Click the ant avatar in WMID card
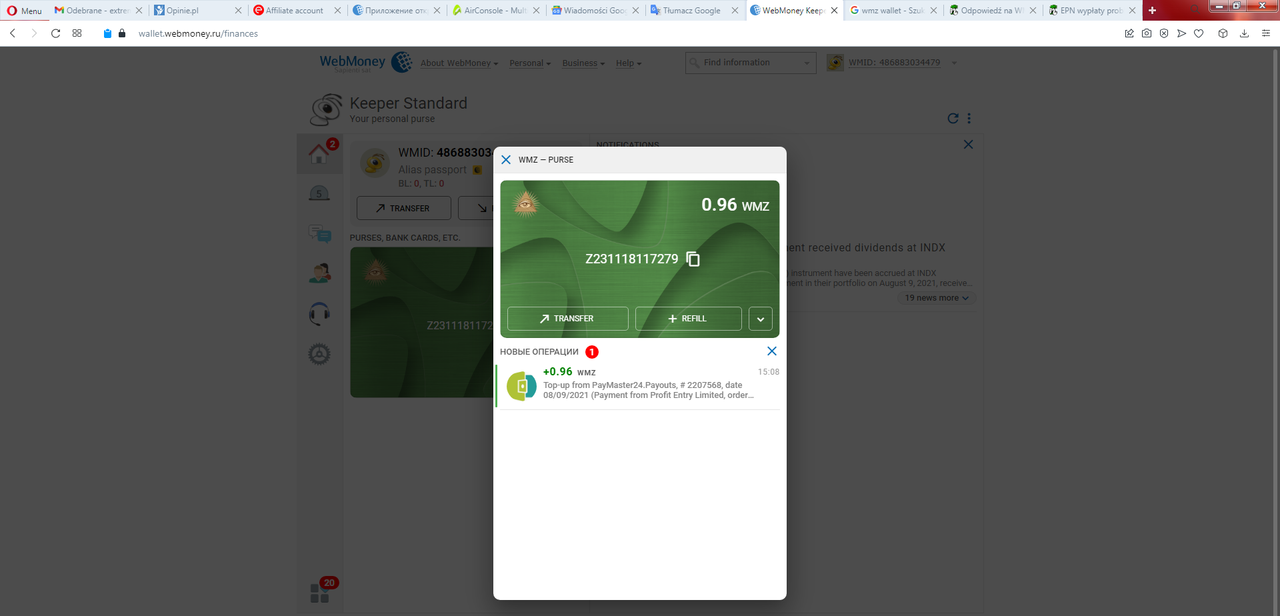 (375, 163)
